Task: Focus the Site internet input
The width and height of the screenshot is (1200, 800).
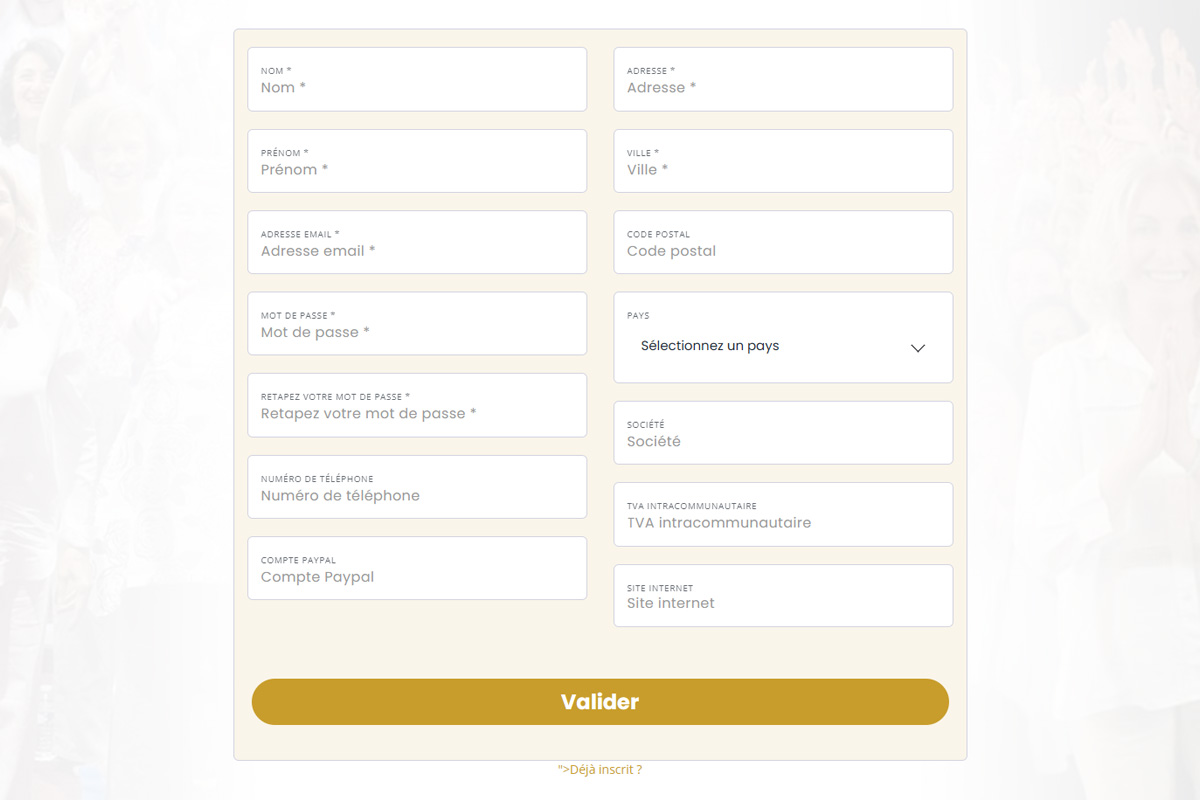Action: (782, 603)
